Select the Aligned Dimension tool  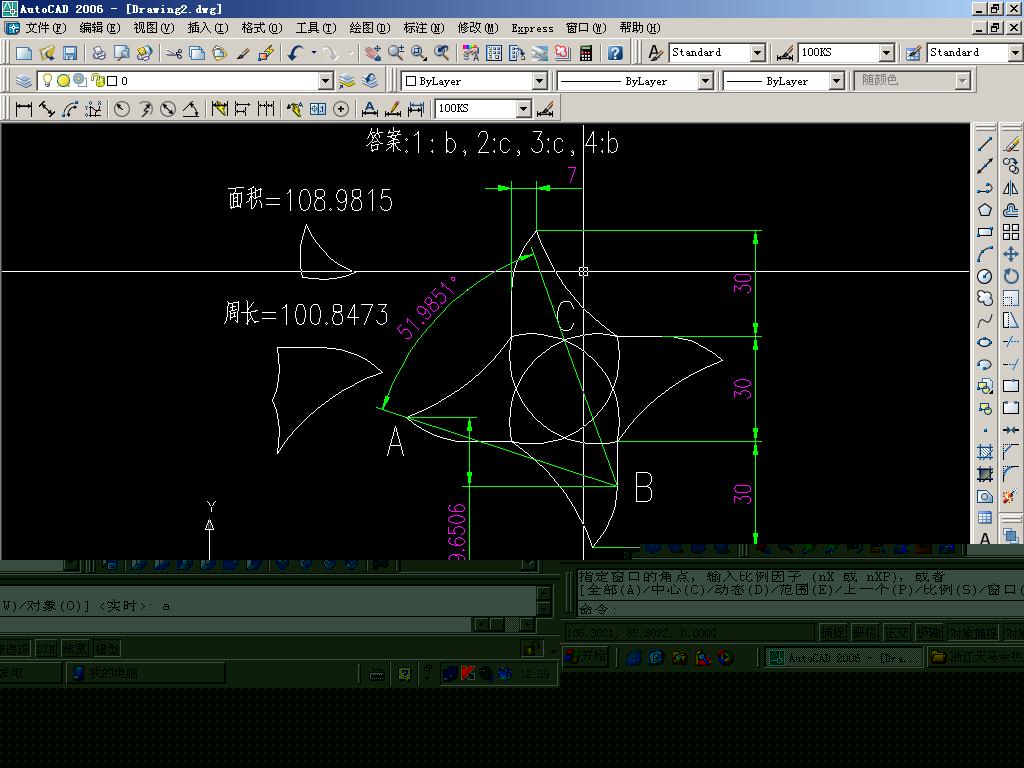tap(46, 109)
